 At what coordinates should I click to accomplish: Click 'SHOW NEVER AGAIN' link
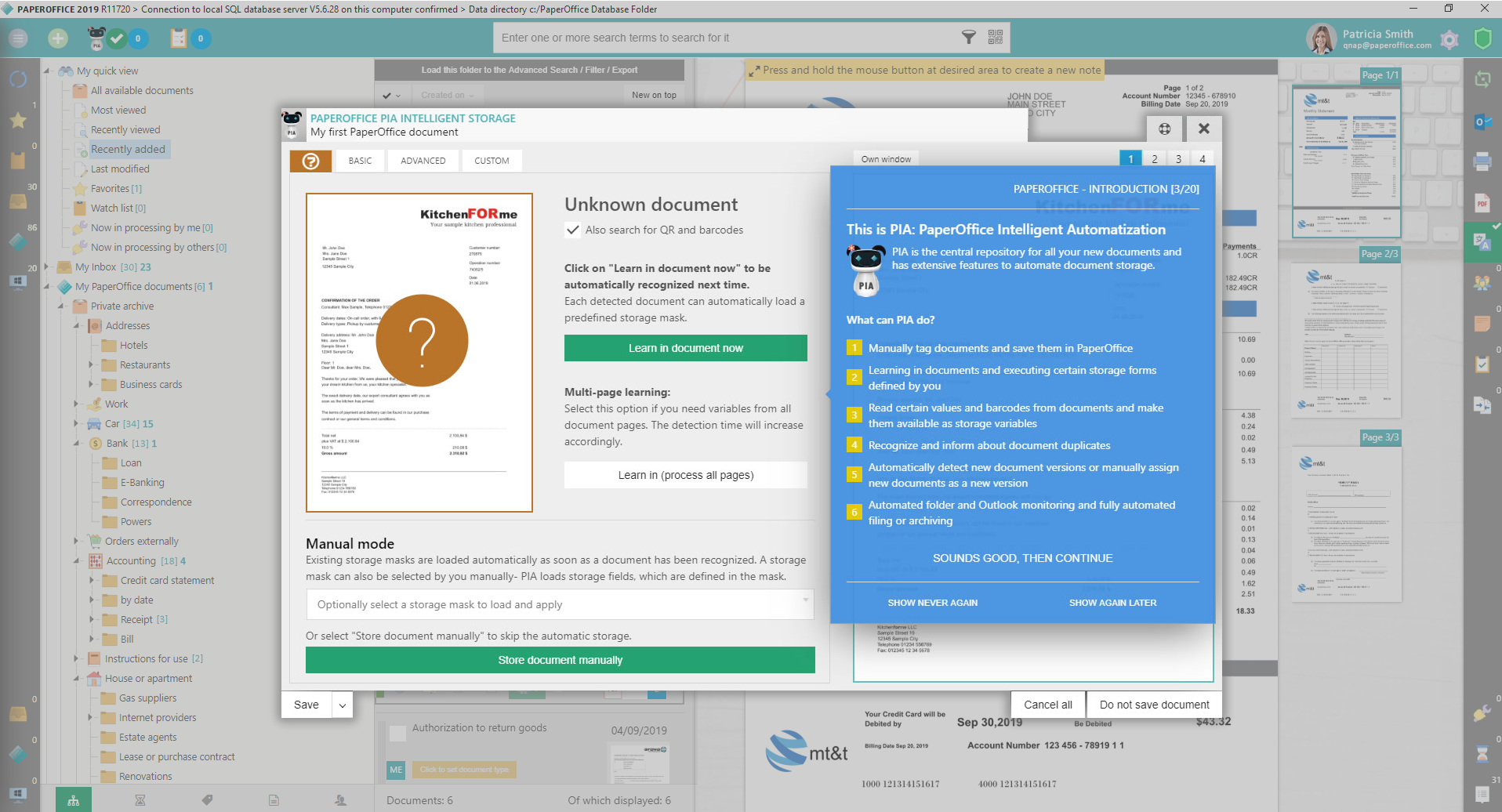tap(933, 603)
